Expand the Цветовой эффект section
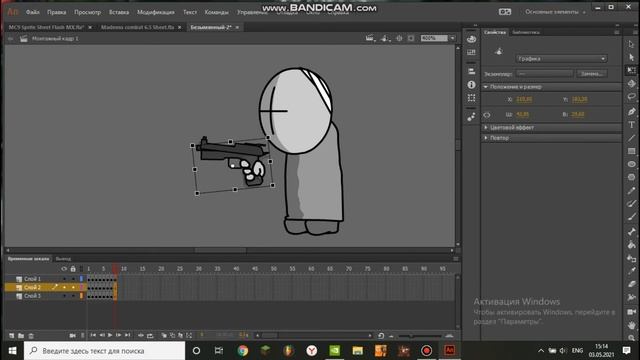The height and width of the screenshot is (360, 640). 486,127
